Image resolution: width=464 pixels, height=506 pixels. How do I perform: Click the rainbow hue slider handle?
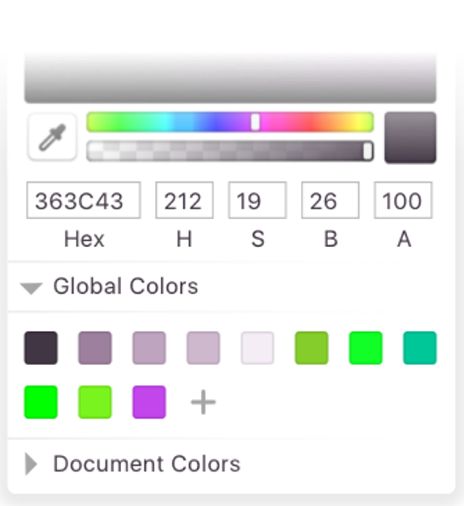click(255, 122)
